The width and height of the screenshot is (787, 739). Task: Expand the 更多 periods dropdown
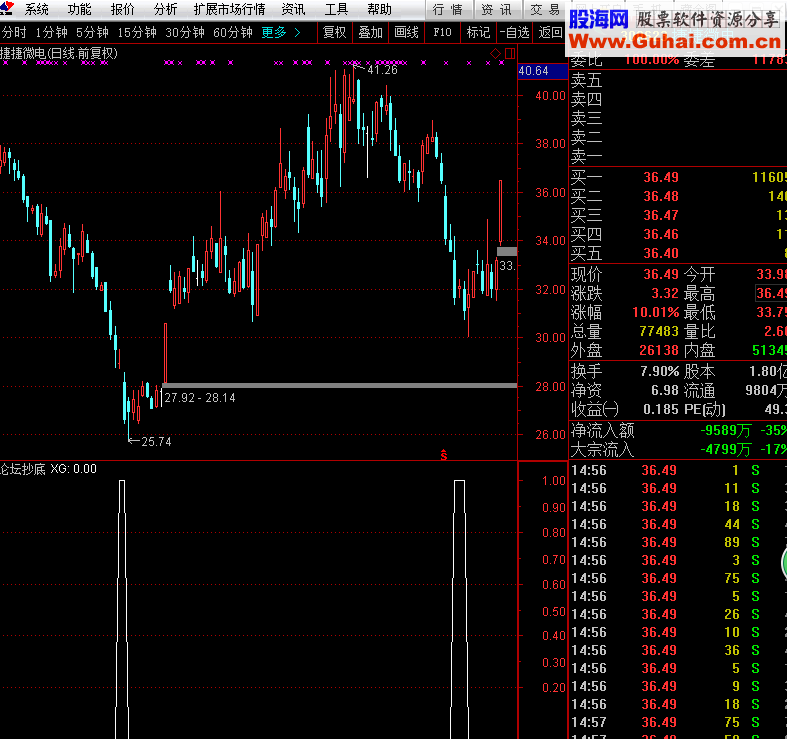coord(281,33)
